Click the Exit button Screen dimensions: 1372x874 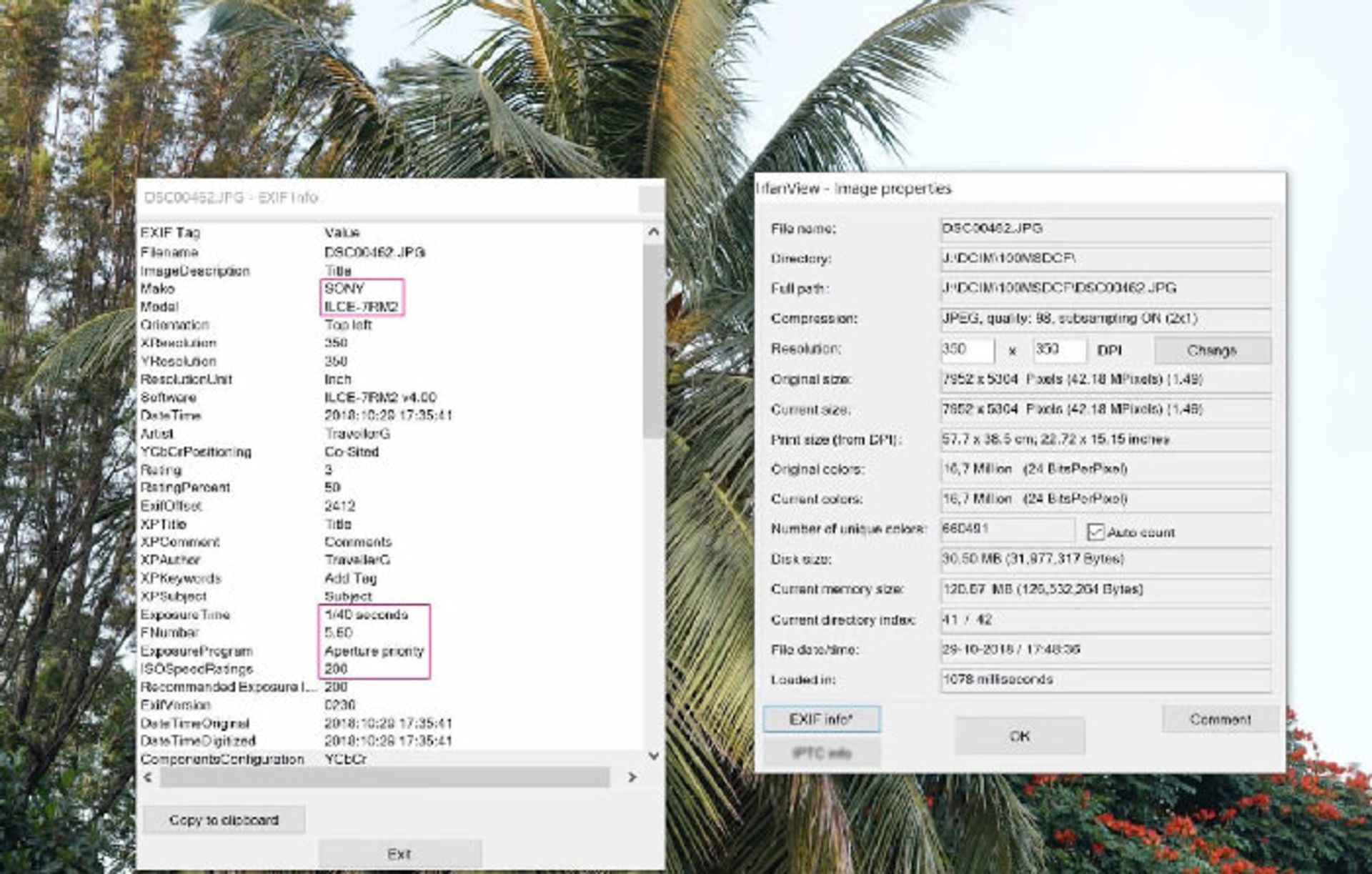(399, 853)
